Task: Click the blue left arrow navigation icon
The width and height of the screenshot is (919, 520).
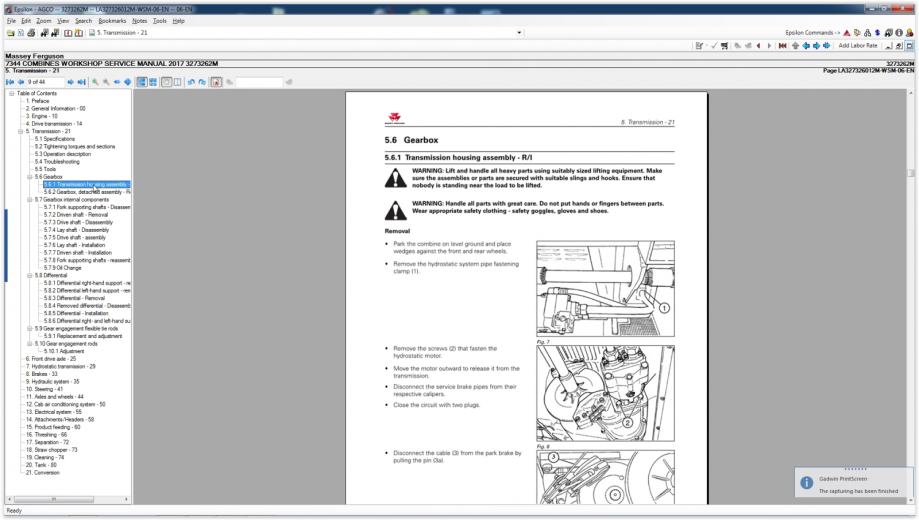Action: pos(806,46)
